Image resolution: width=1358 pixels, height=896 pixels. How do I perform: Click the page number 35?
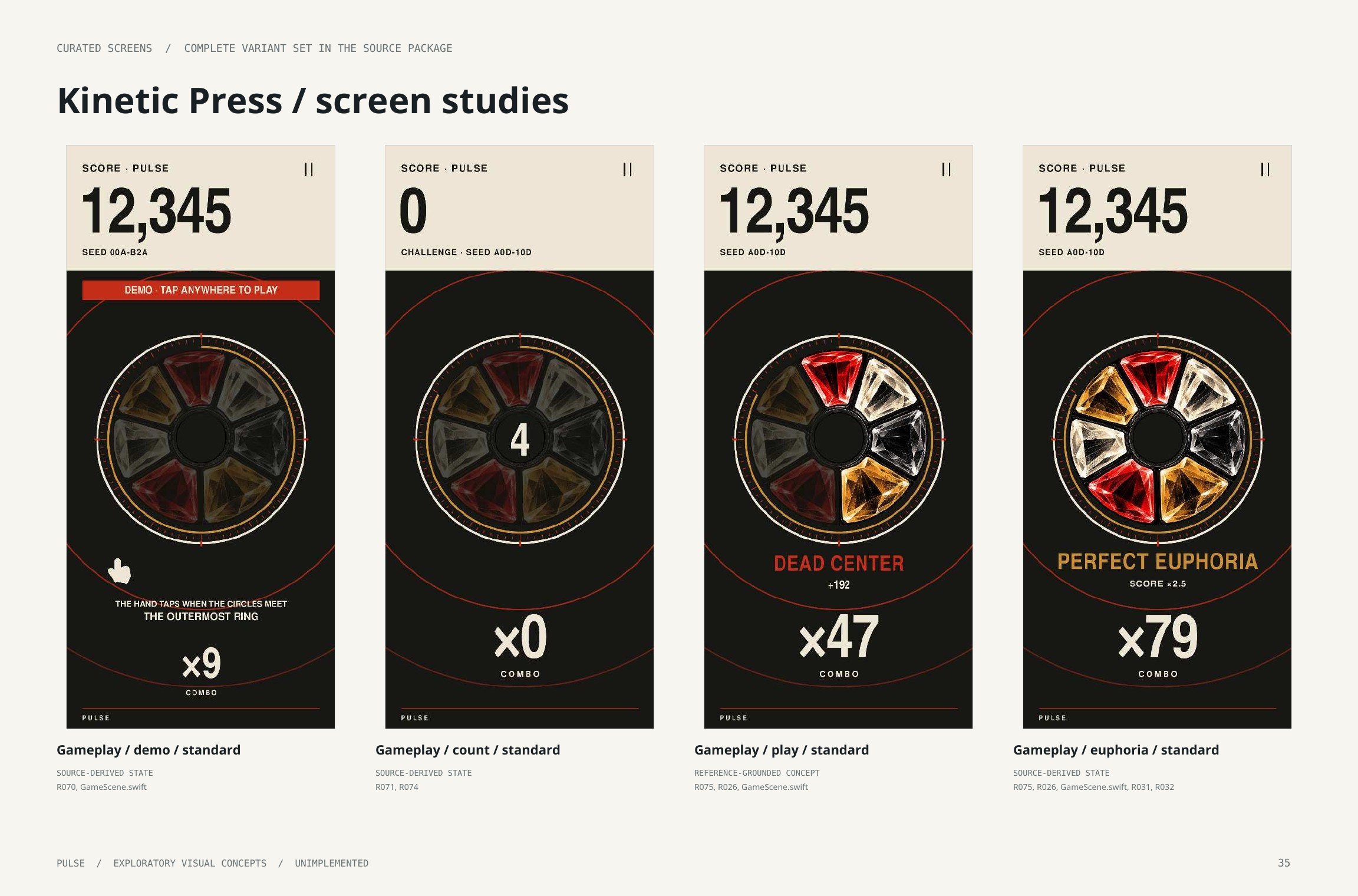point(1284,863)
